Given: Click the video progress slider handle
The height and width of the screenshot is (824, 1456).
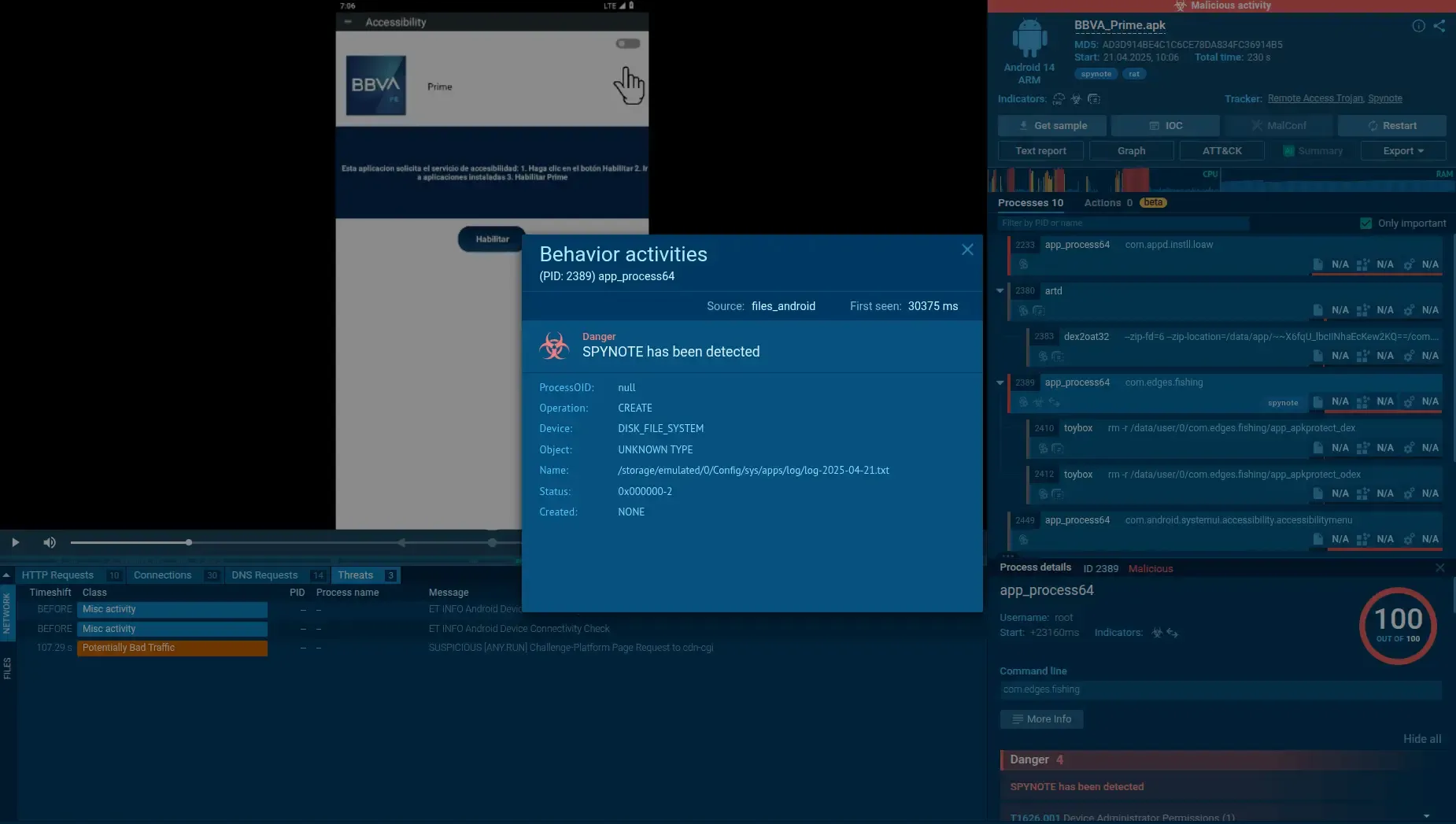Looking at the screenshot, I should (189, 542).
